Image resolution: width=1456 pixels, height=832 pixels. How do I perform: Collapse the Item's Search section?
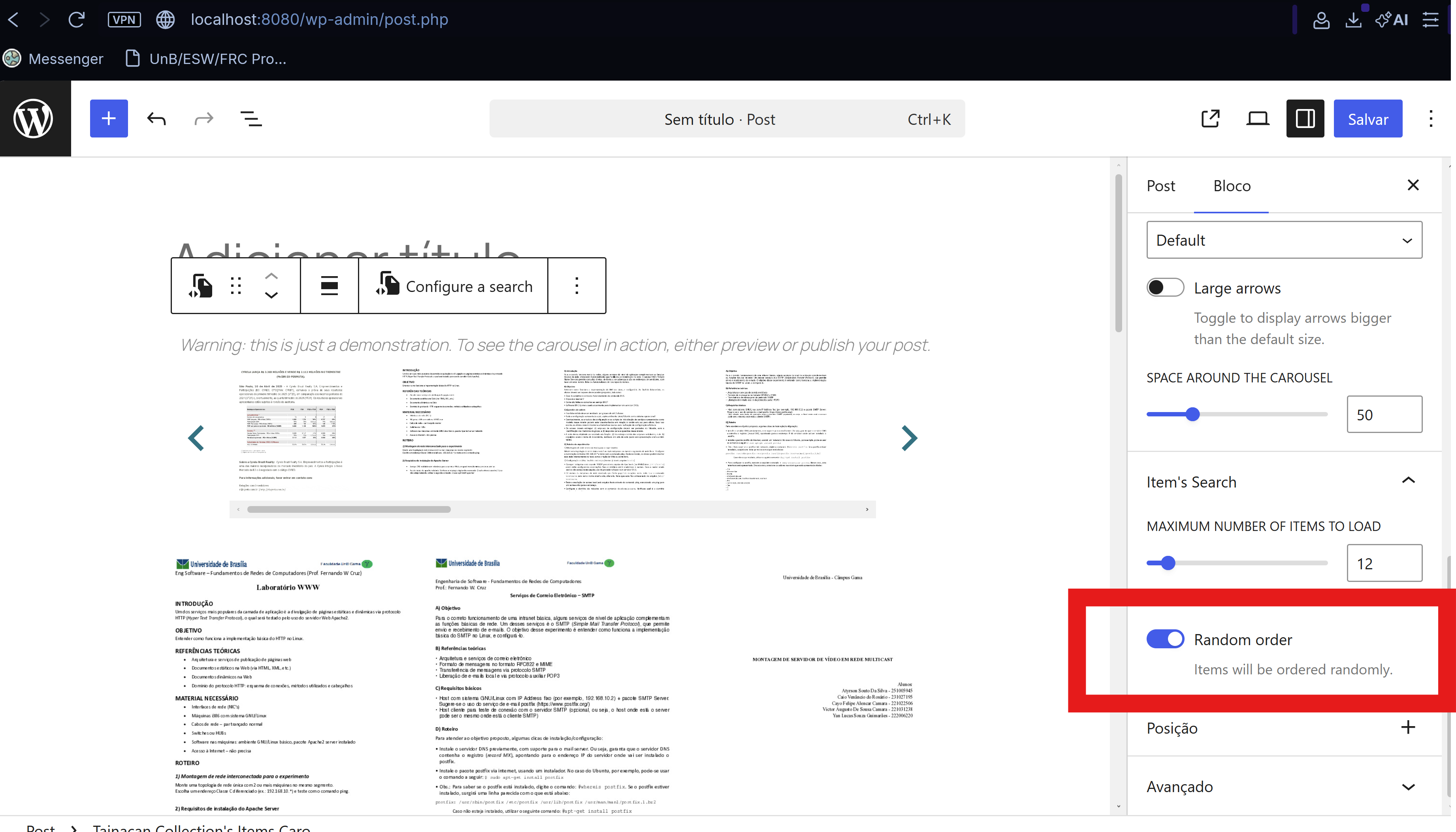1284,482
